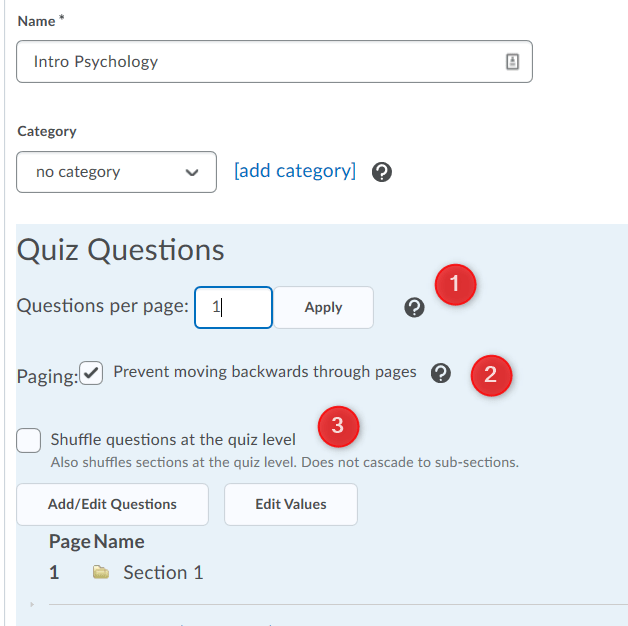The height and width of the screenshot is (626, 628).
Task: Click the red number 1 marker
Action: (455, 285)
